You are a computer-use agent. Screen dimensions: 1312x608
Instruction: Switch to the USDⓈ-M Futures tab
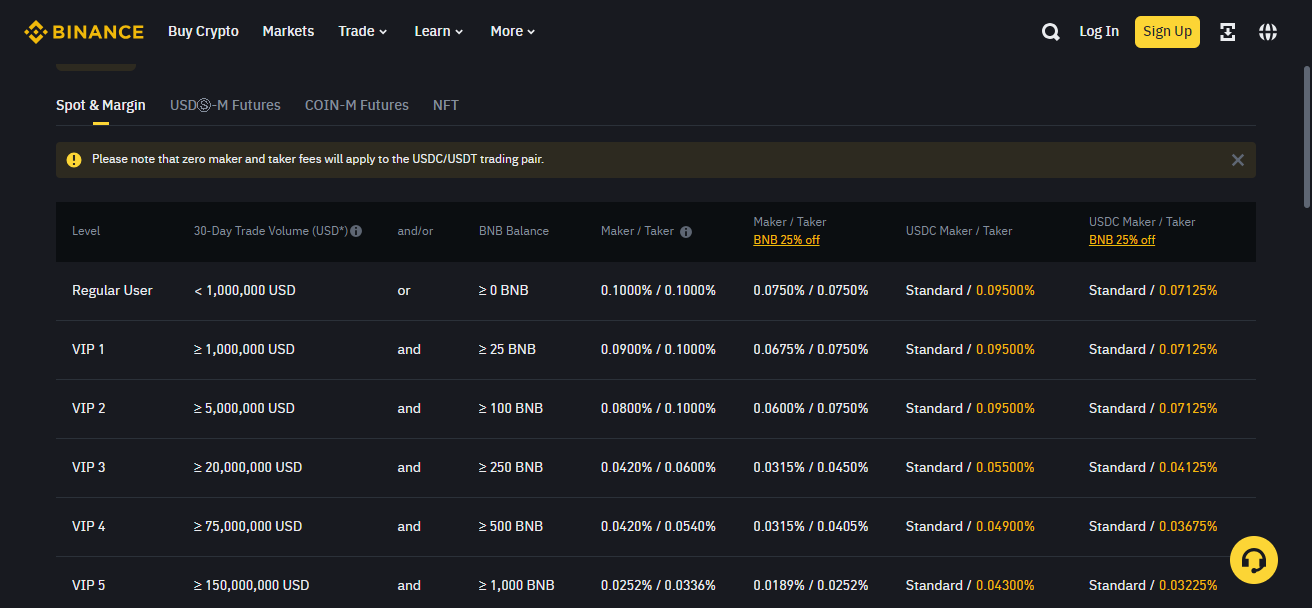point(225,105)
